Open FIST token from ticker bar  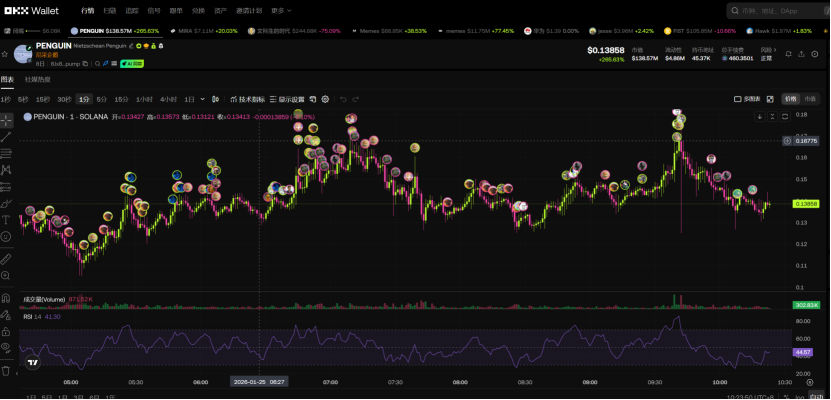click(701, 31)
